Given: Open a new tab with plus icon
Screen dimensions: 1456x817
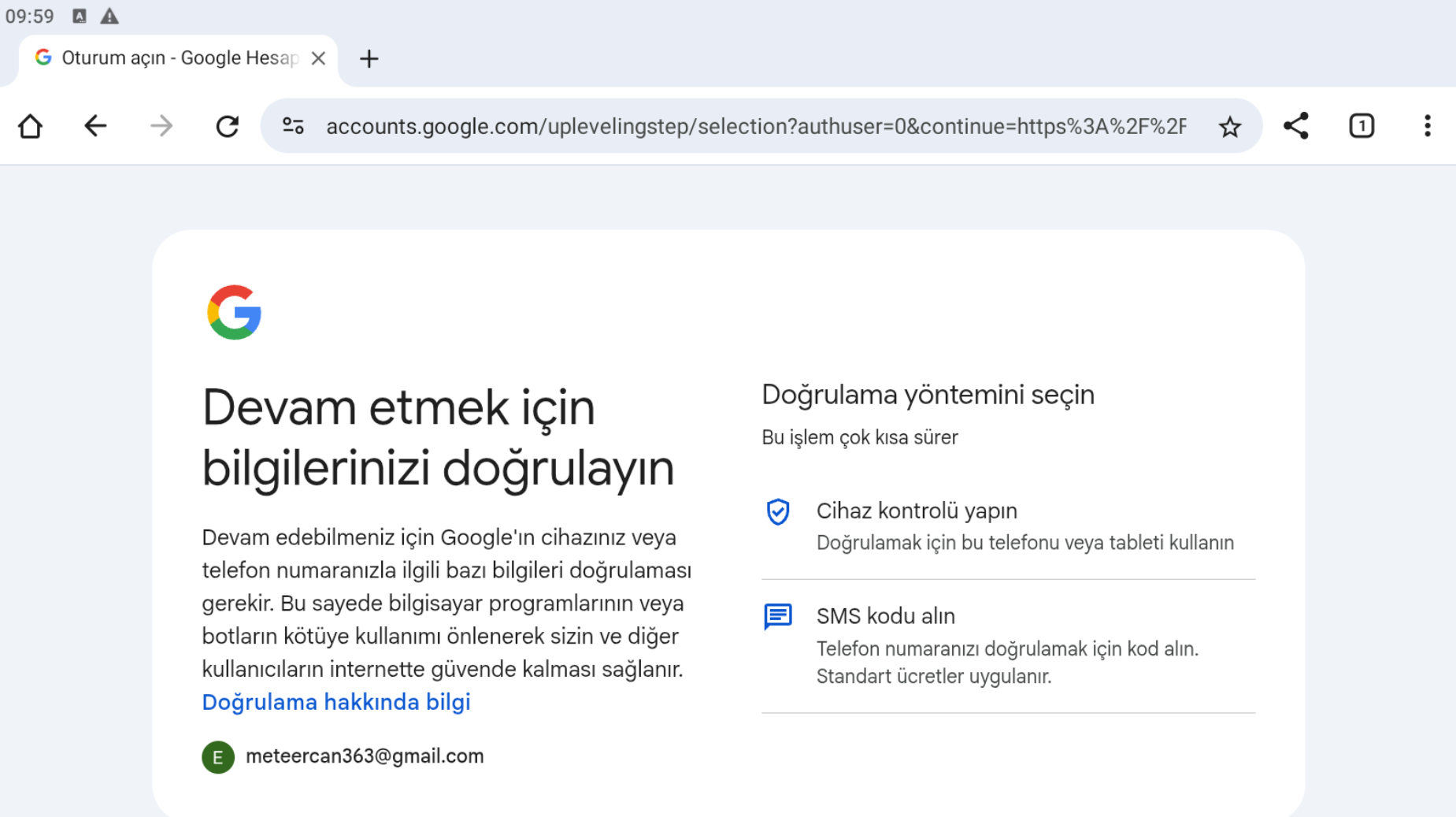Looking at the screenshot, I should click(369, 59).
